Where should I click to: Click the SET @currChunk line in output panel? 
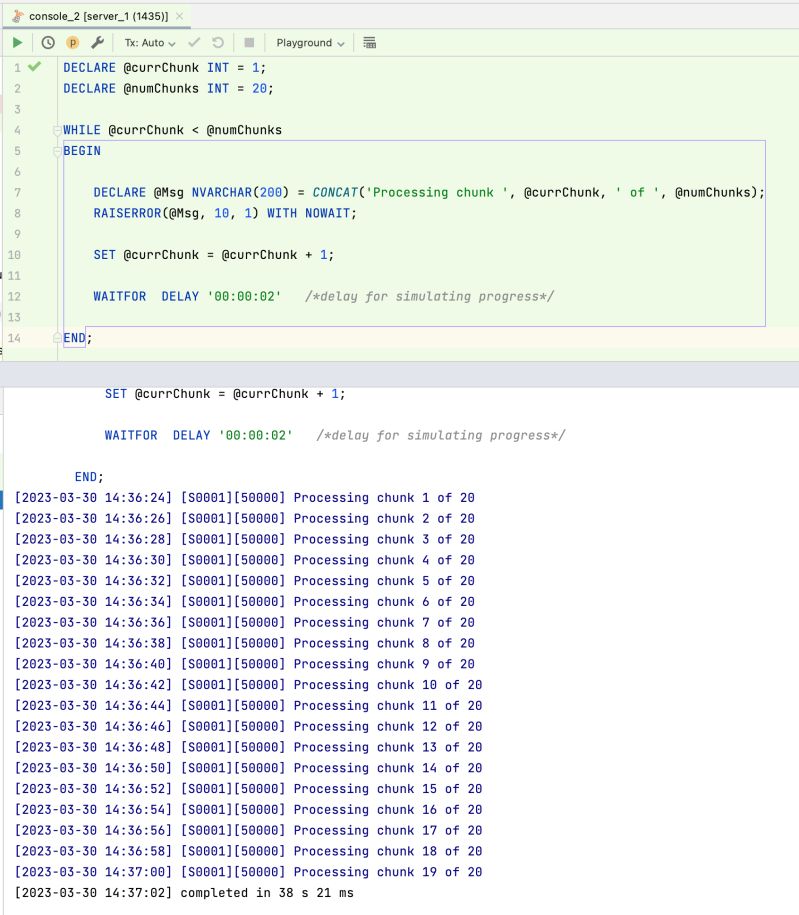[x=225, y=394]
